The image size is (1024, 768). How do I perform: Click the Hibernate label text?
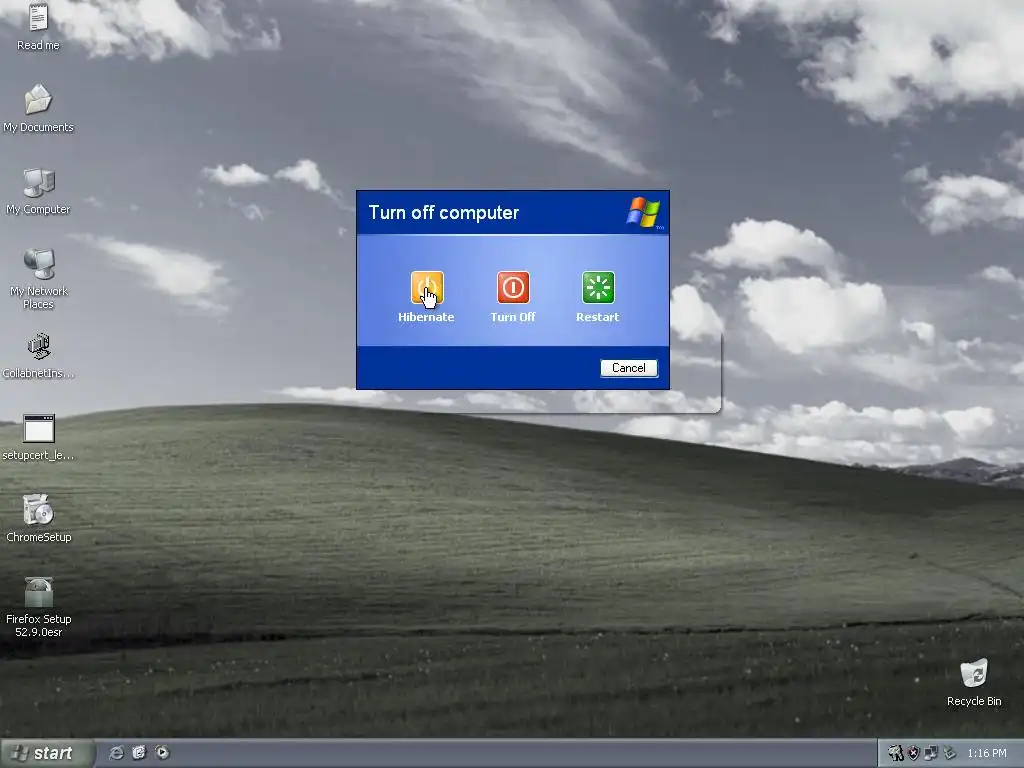426,317
